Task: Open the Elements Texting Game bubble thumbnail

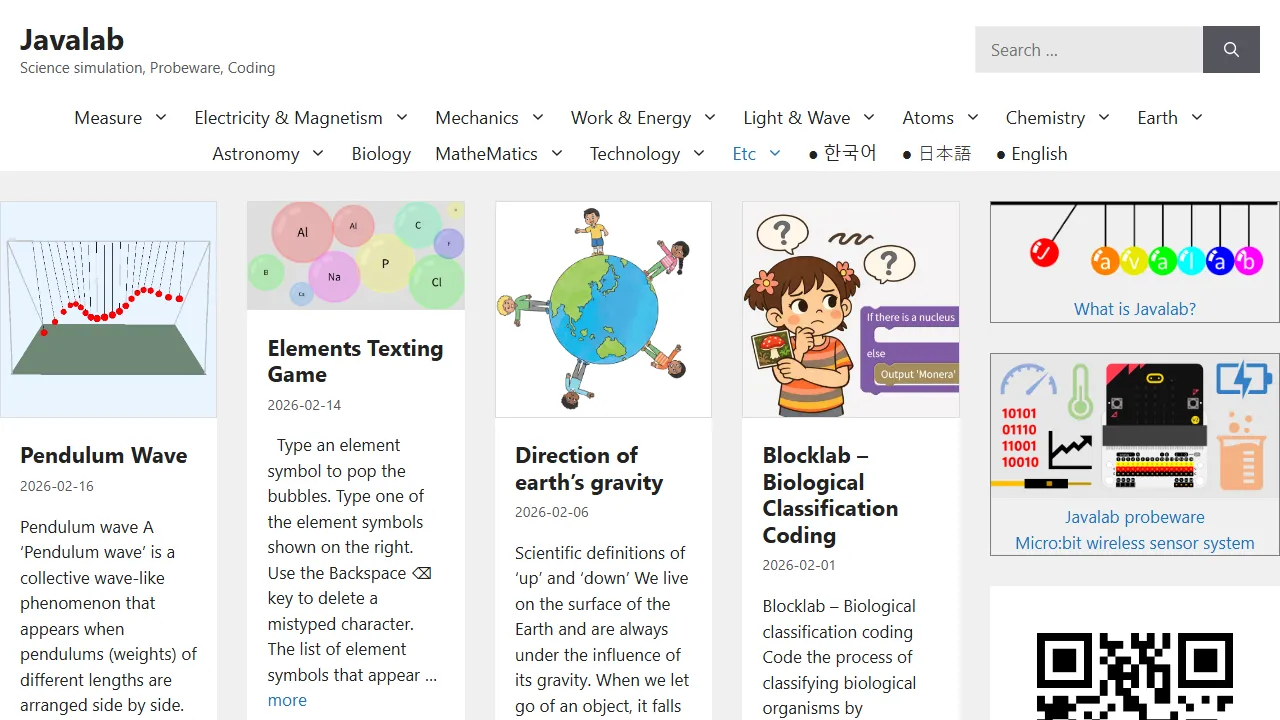Action: [x=355, y=254]
